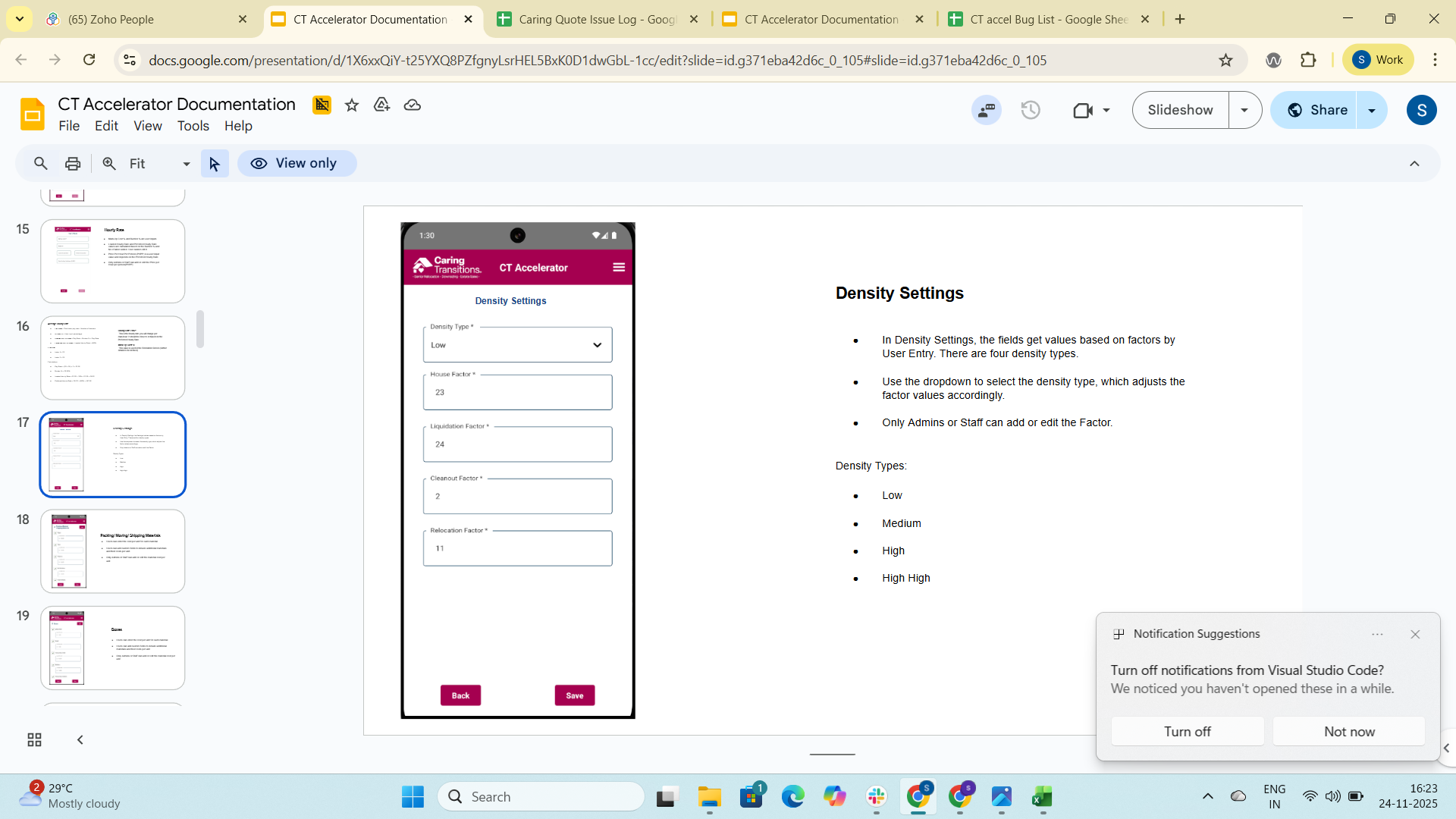Open the Tools menu
Viewport: 1456px width, 819px height.
(x=193, y=126)
